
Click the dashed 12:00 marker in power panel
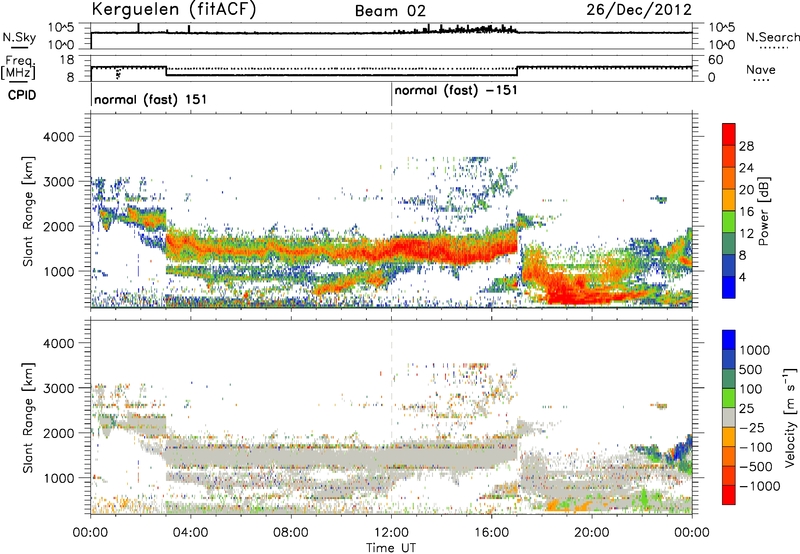391,210
